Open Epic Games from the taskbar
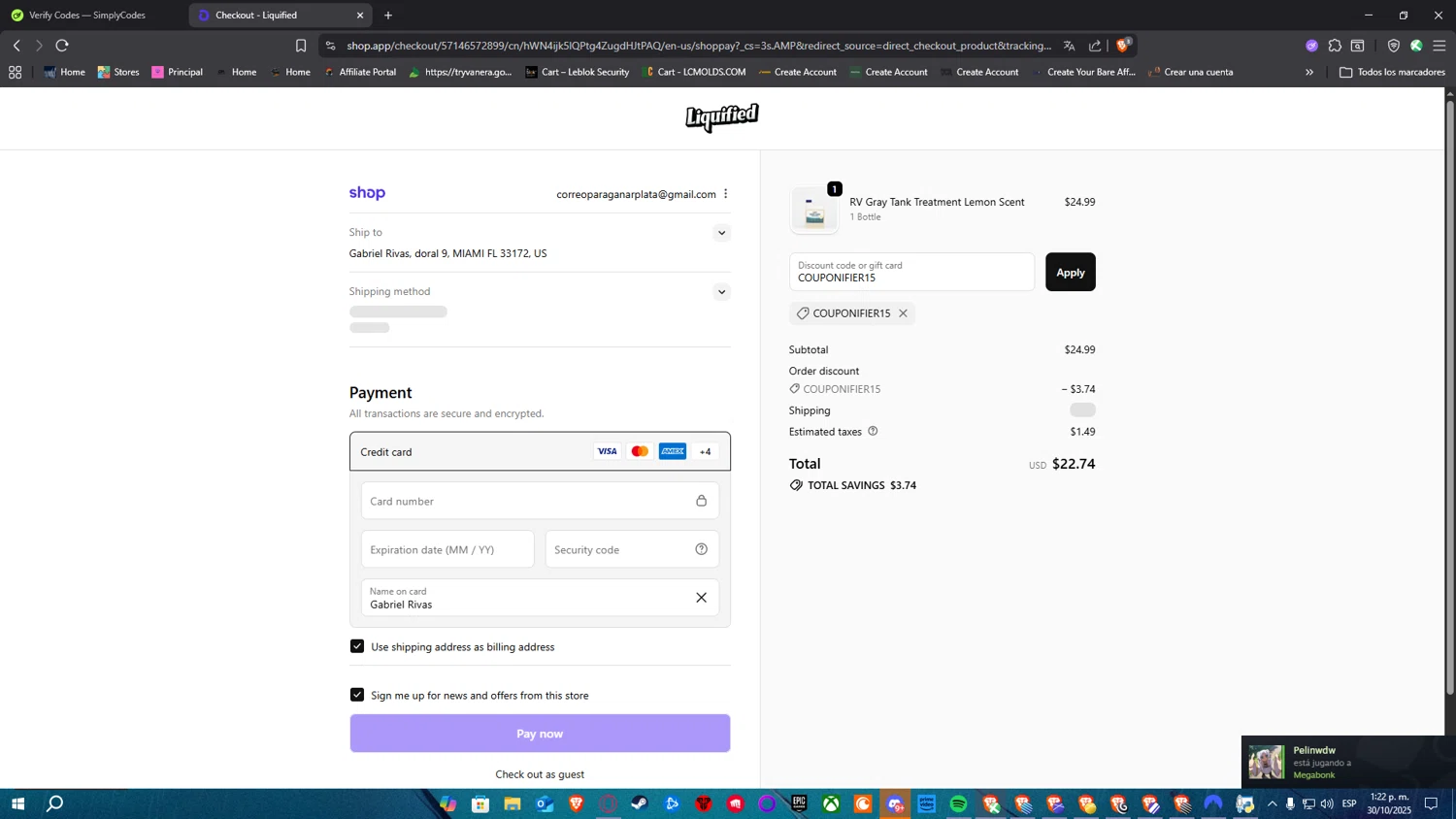Image resolution: width=1456 pixels, height=819 pixels. tap(799, 803)
